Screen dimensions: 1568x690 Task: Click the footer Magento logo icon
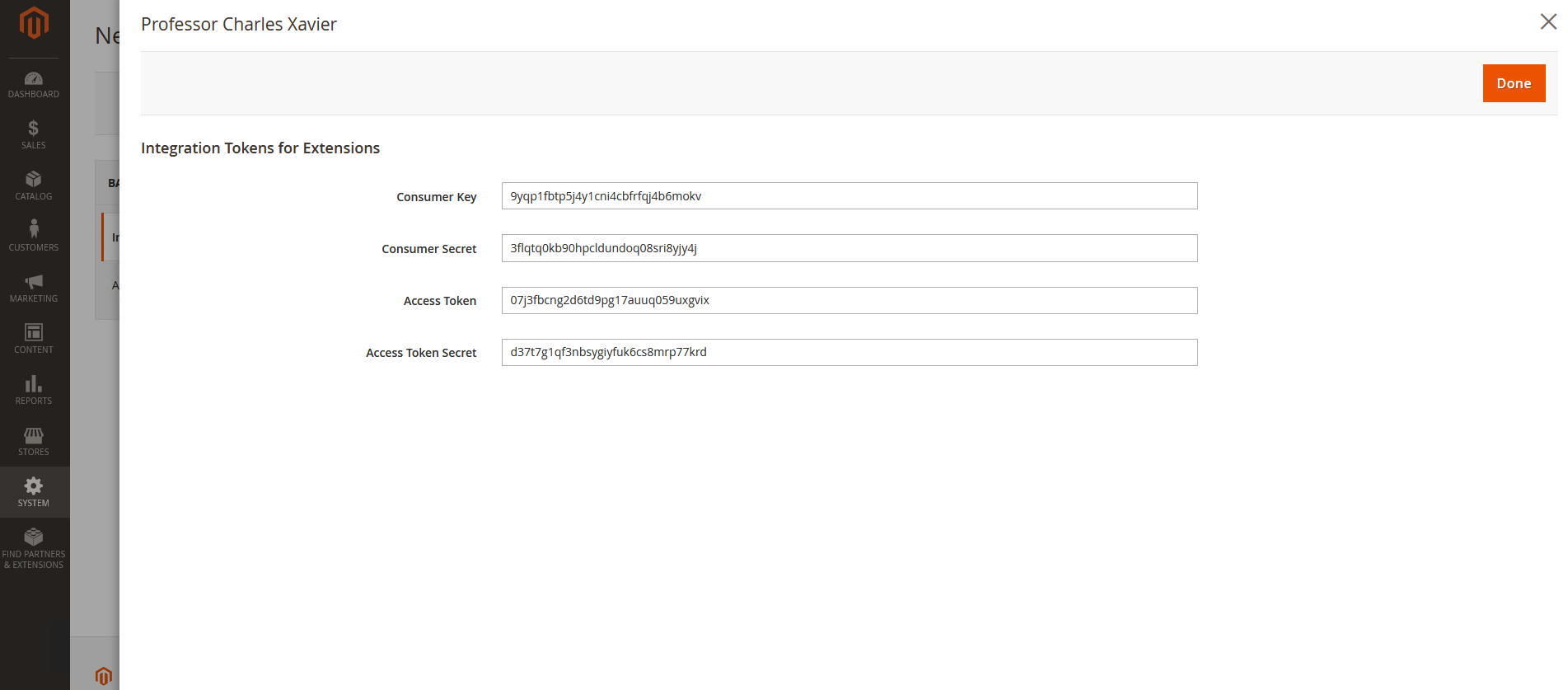coord(103,676)
